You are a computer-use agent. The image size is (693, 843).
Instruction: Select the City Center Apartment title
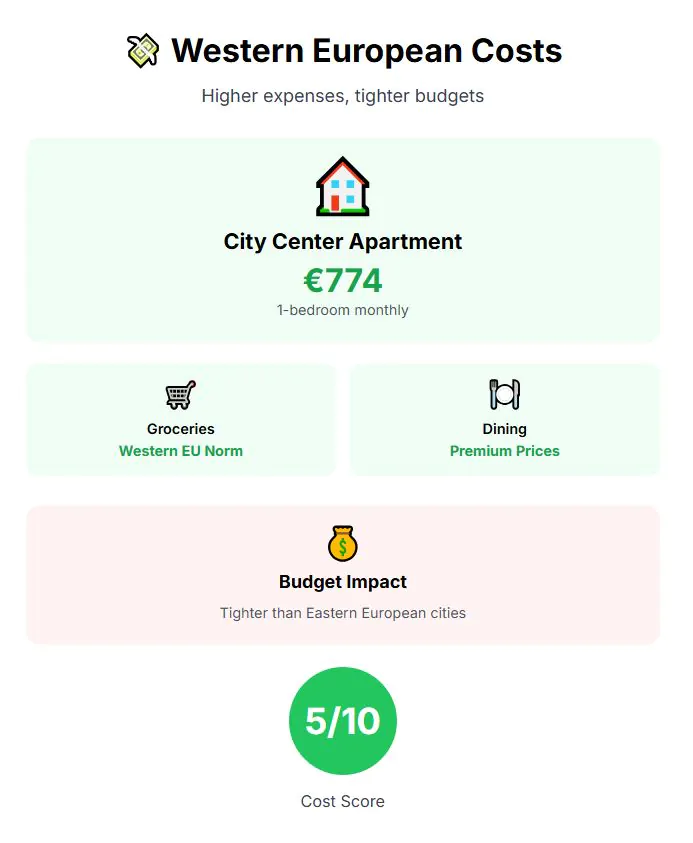(343, 241)
